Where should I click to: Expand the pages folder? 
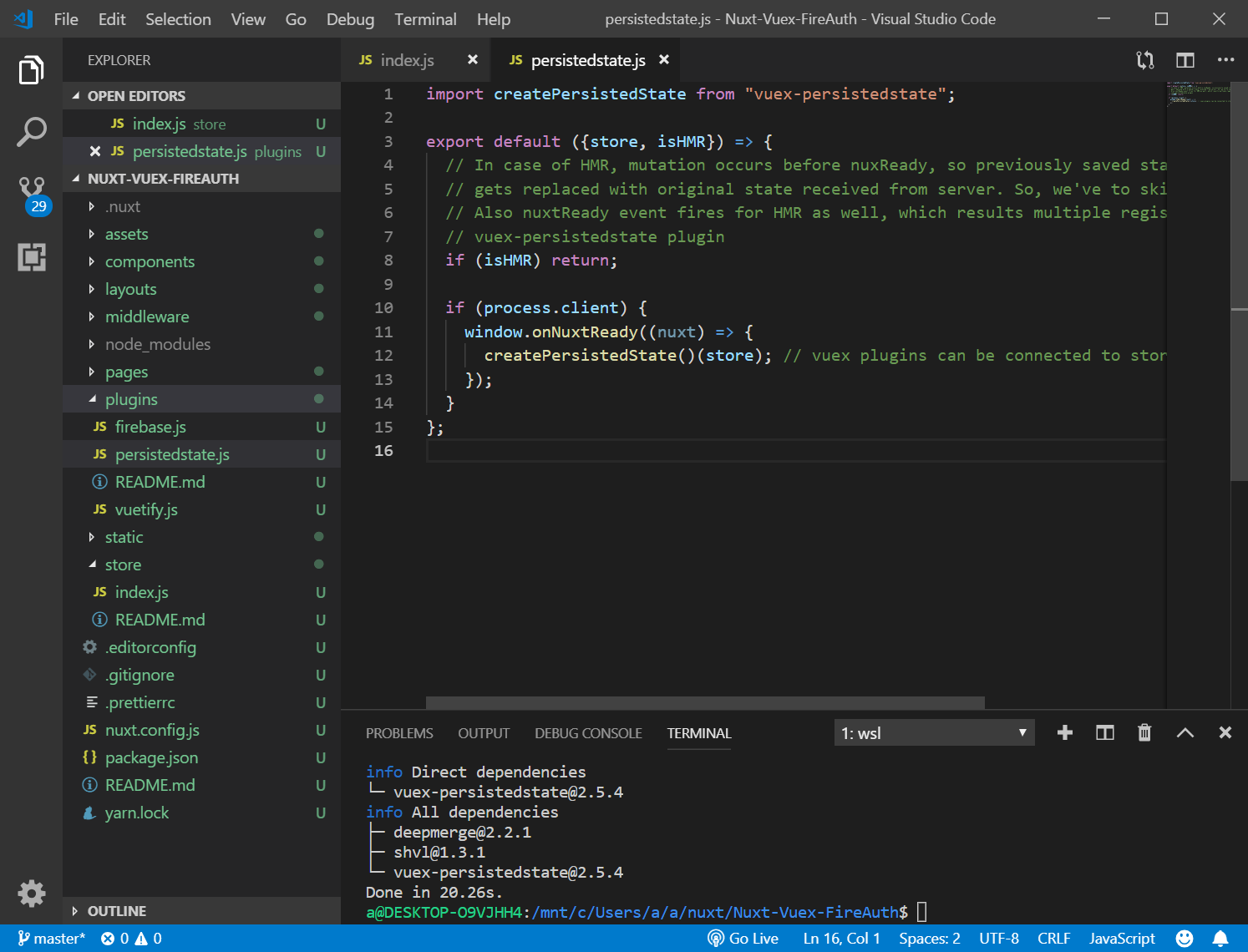(x=201, y=372)
